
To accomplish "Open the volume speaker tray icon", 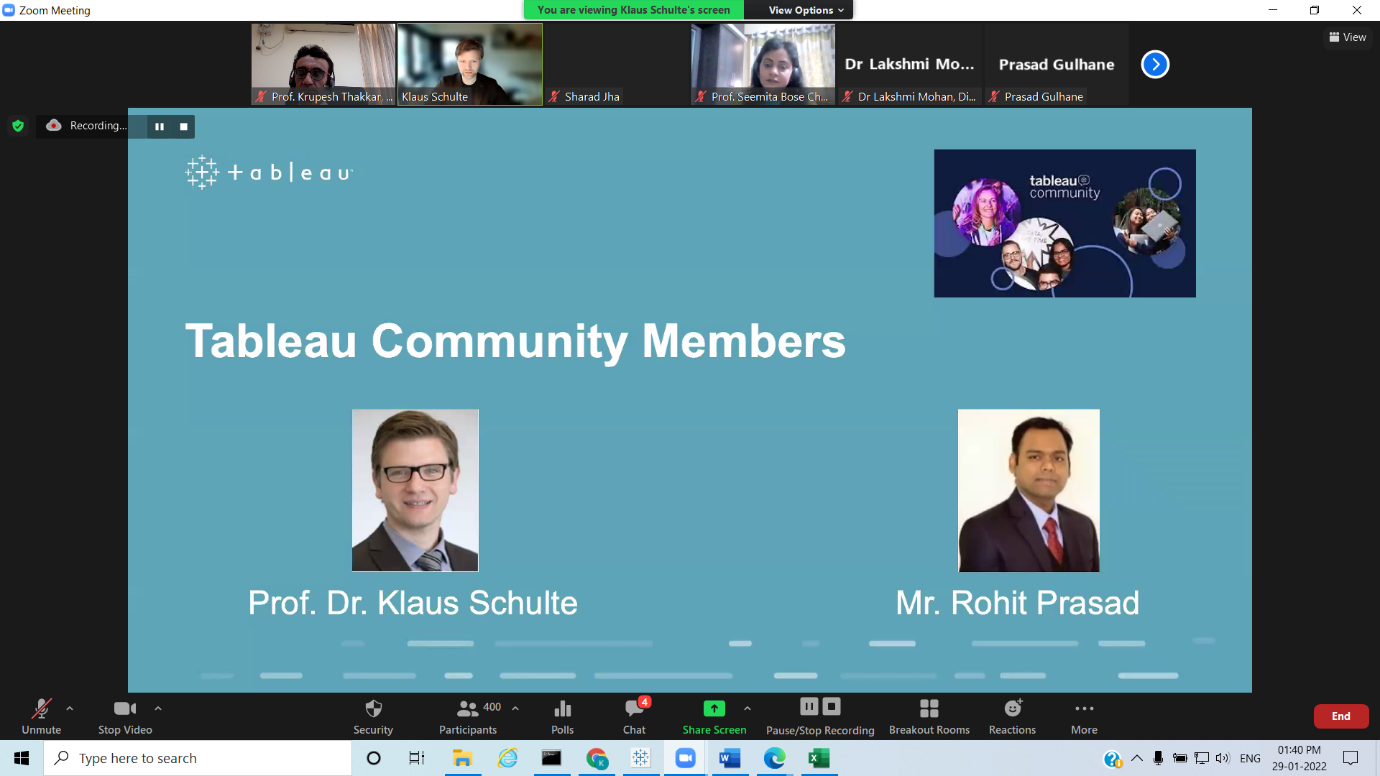I will point(1222,758).
